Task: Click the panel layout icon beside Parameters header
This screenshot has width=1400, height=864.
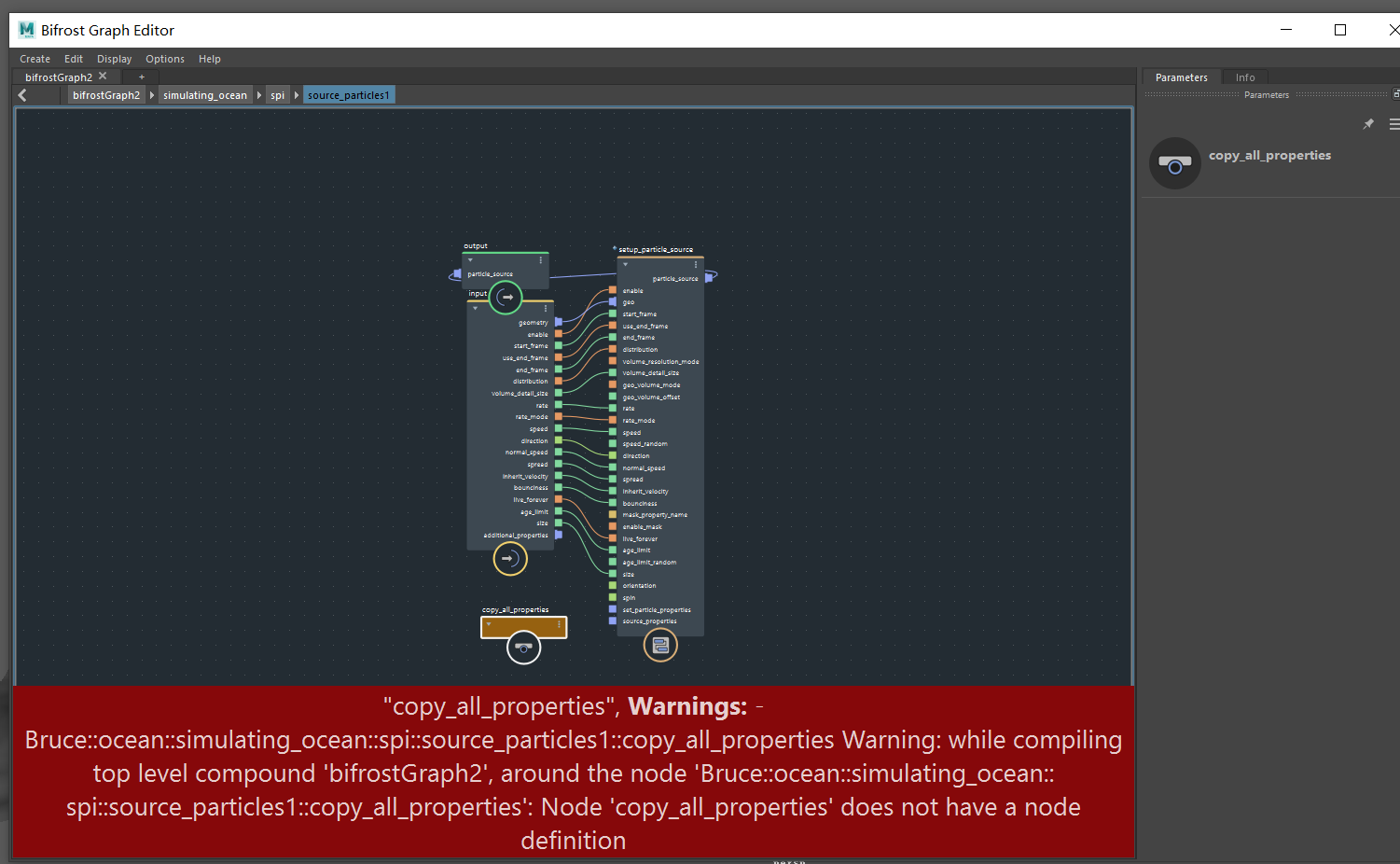Action: coord(1394,93)
